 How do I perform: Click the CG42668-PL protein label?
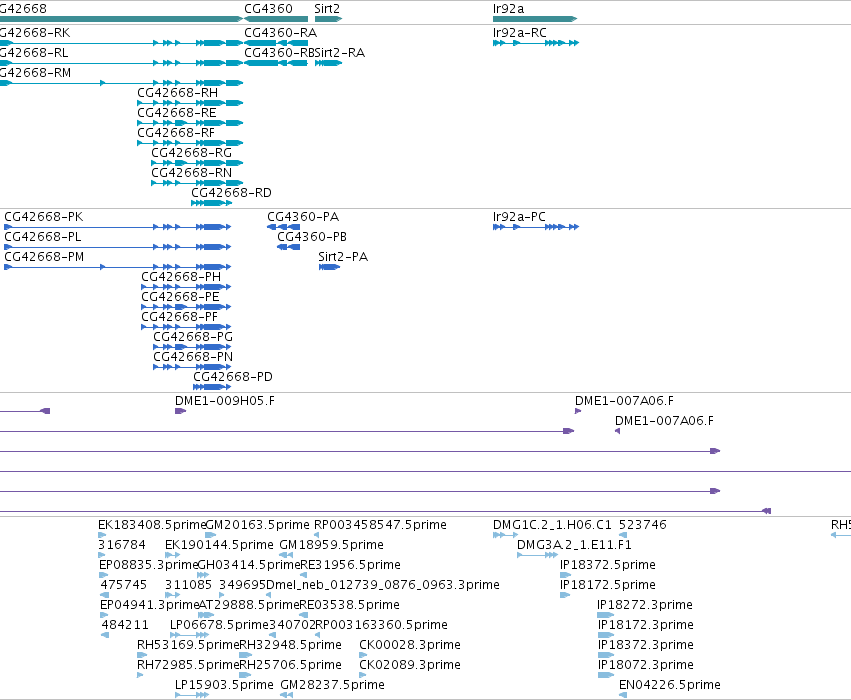[43, 237]
